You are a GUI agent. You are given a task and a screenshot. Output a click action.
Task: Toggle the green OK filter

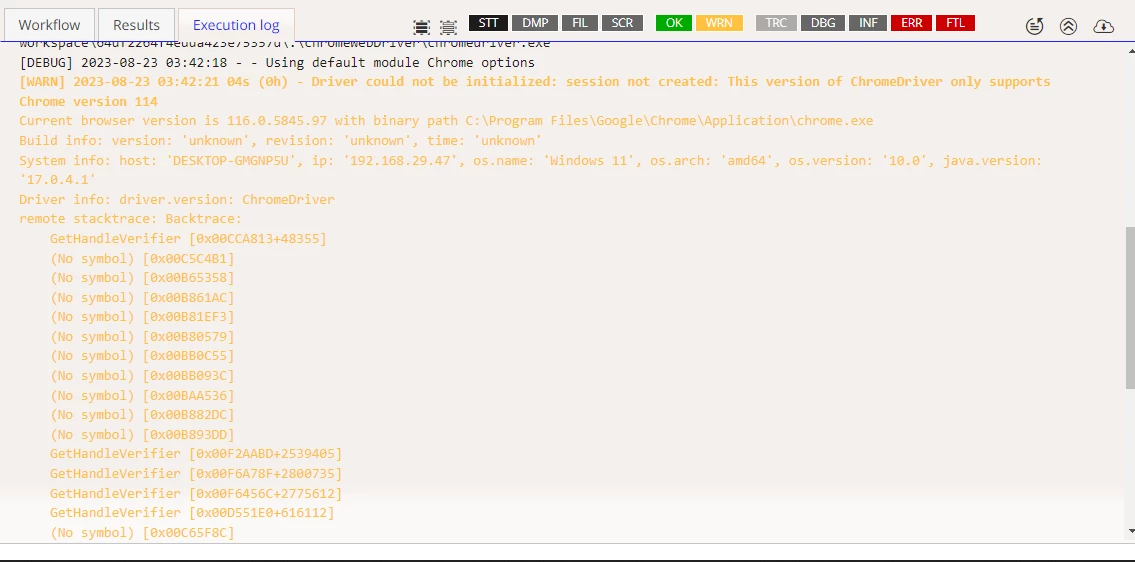pyautogui.click(x=674, y=23)
